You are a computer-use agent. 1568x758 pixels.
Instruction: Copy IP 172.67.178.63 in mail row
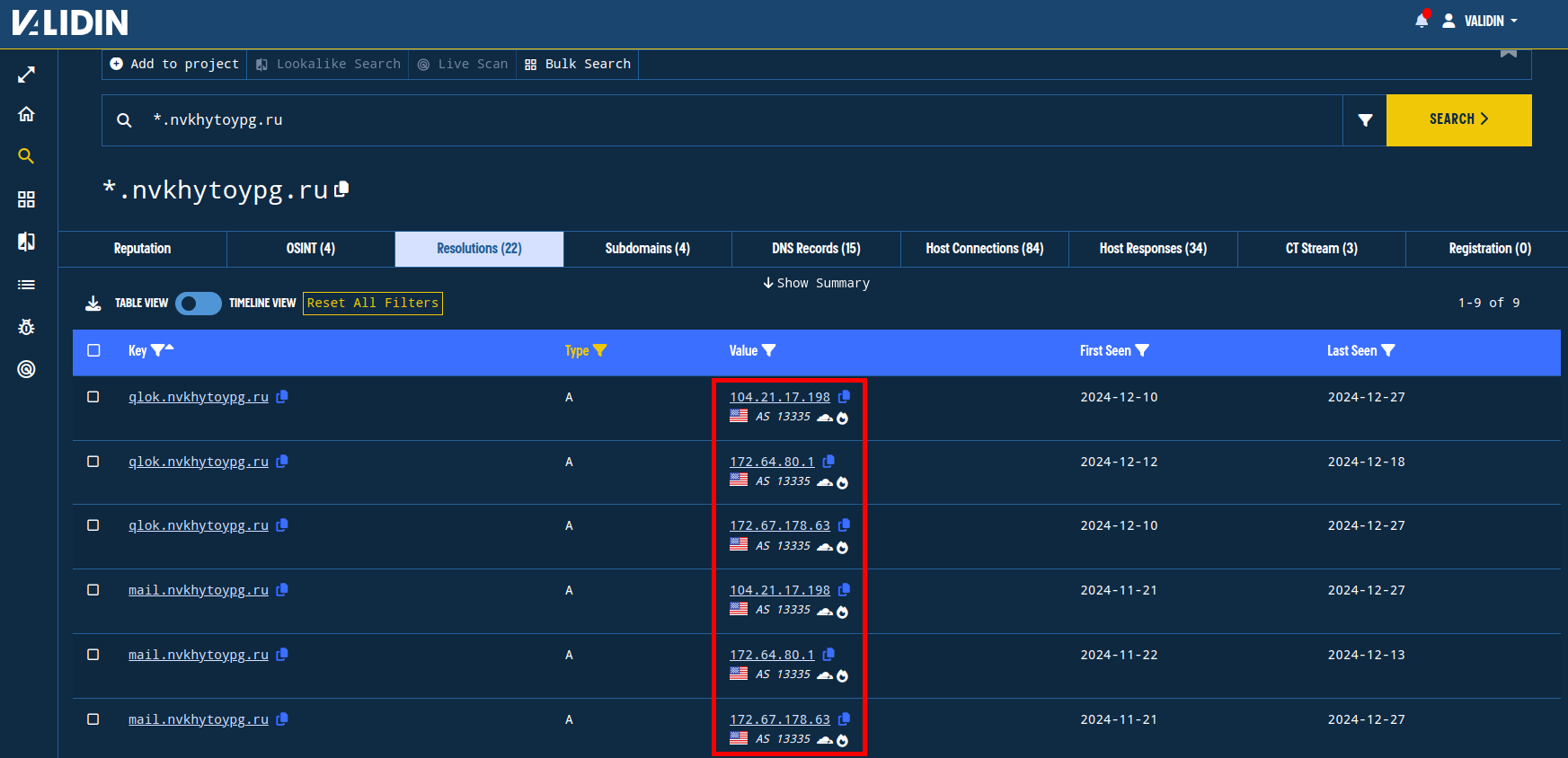click(x=844, y=719)
